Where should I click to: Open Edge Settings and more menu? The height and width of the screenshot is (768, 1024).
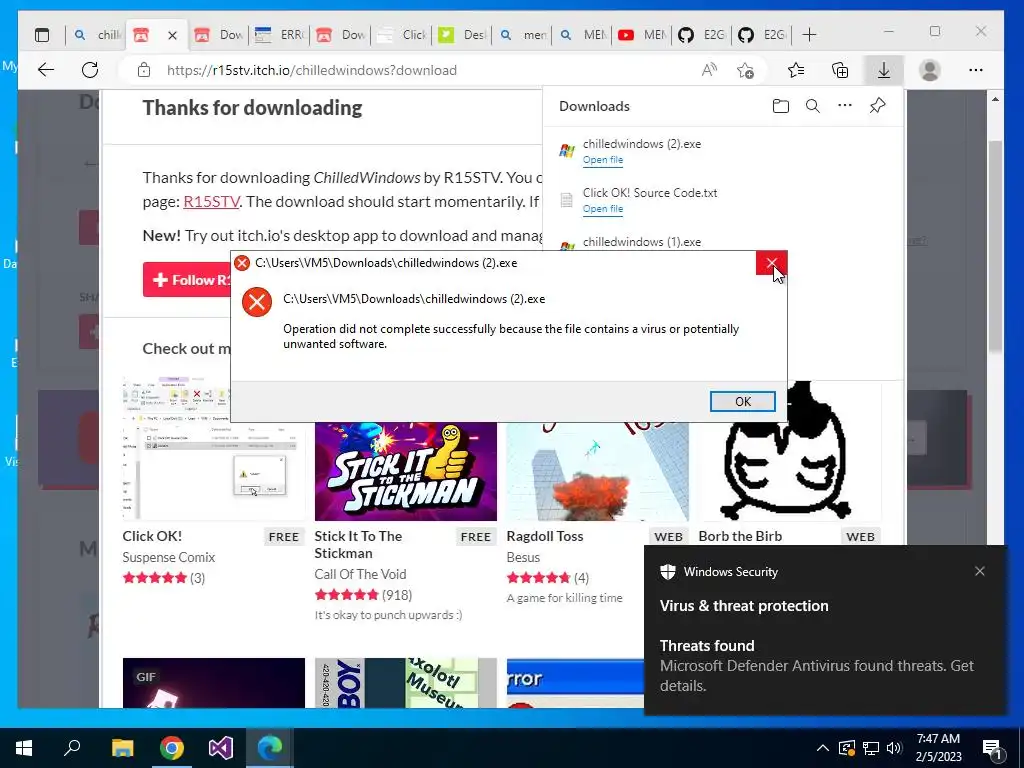coord(976,70)
